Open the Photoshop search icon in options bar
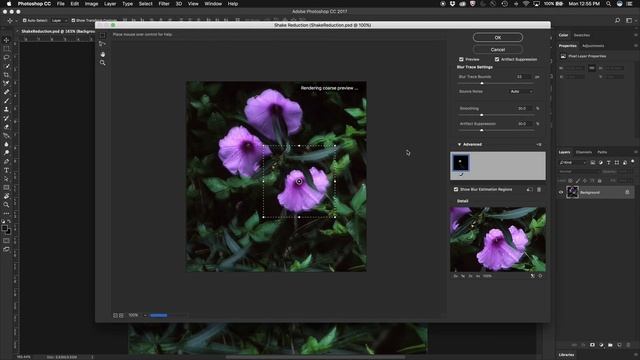Image resolution: width=640 pixels, height=360 pixels. (x=618, y=20)
